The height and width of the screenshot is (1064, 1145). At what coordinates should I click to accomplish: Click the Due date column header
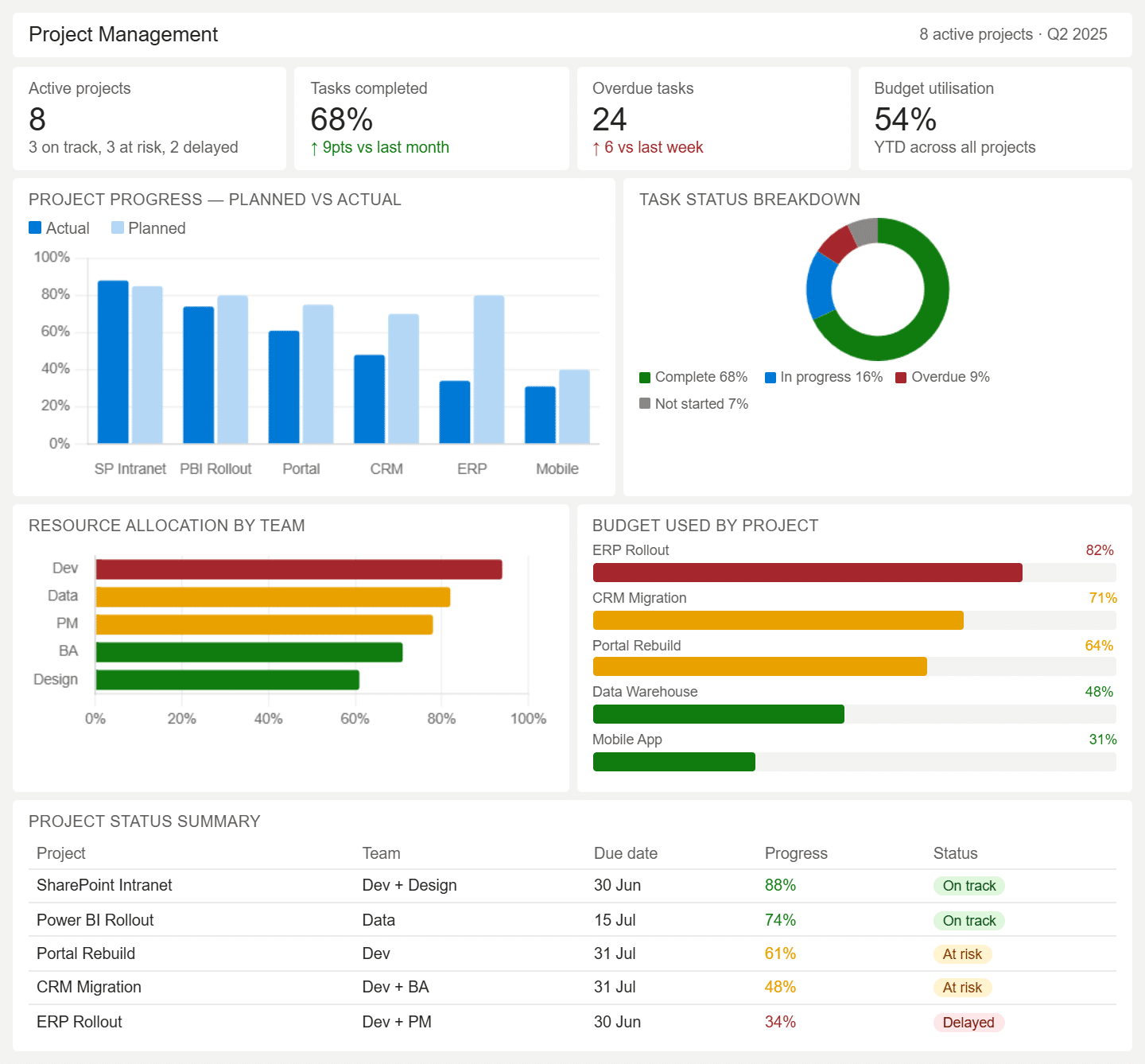click(626, 853)
